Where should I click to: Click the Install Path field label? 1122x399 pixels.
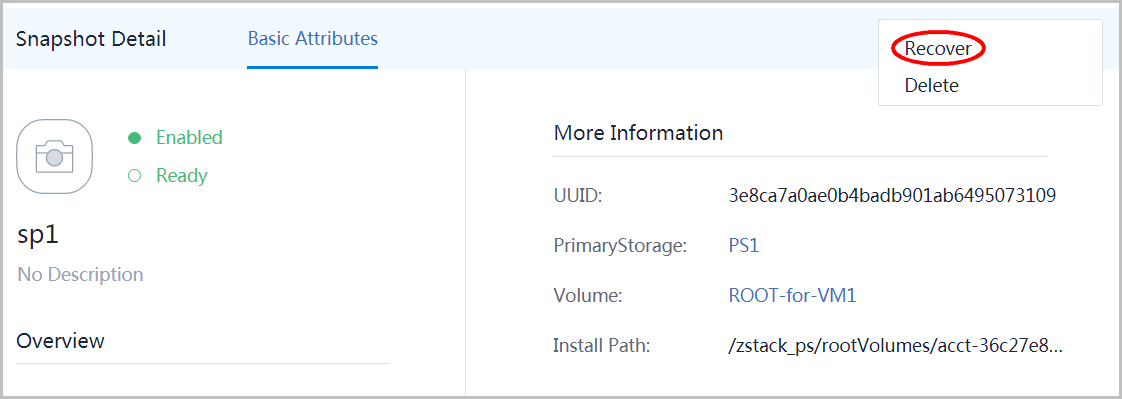601,347
